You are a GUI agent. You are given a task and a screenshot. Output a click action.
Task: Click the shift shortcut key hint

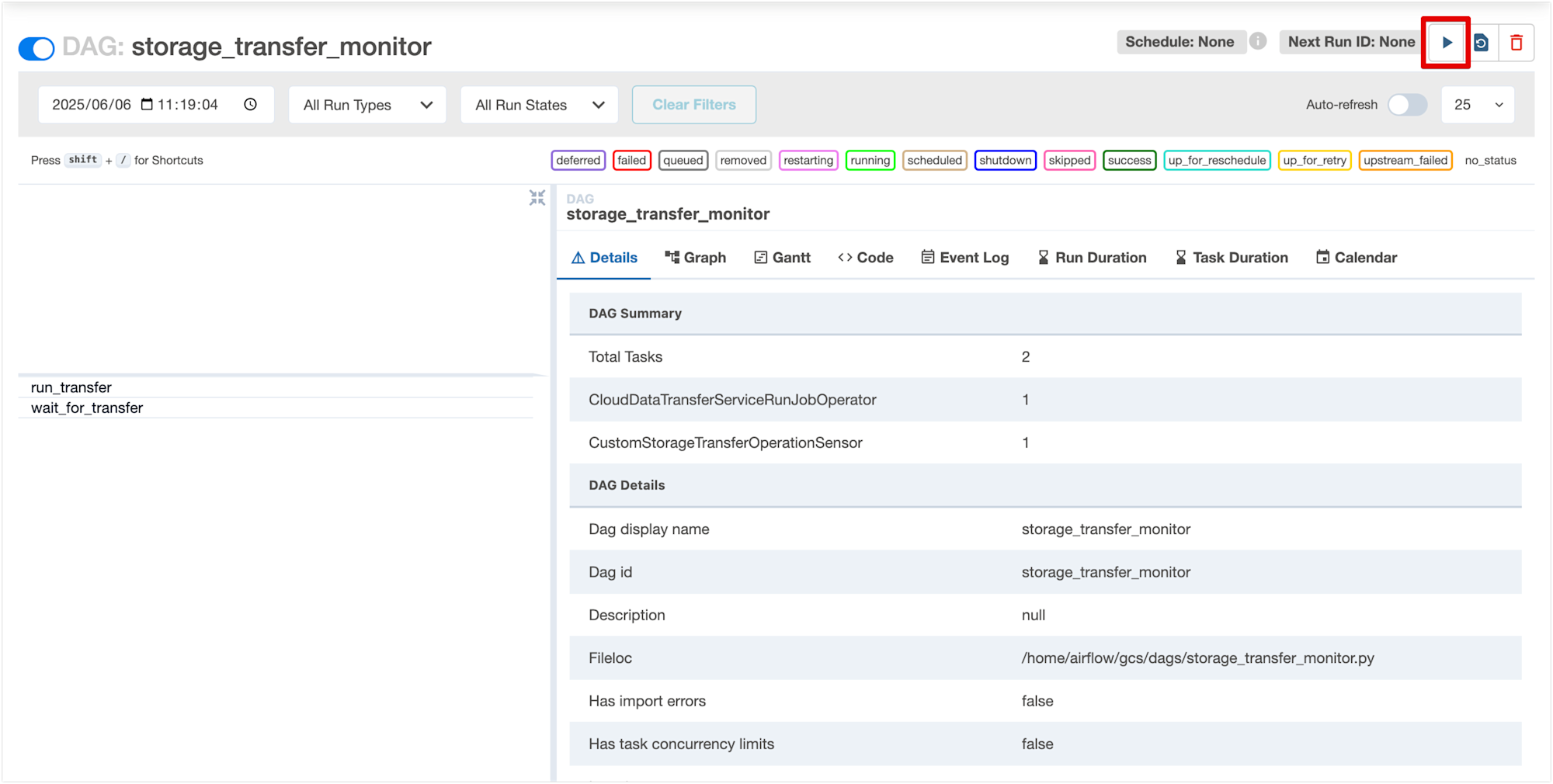coord(83,160)
